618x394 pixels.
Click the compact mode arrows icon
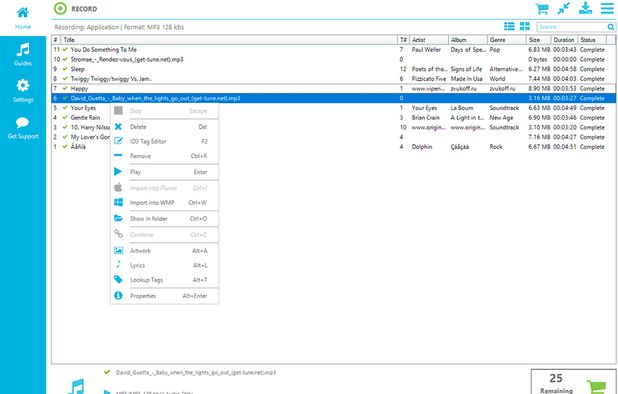tap(564, 8)
